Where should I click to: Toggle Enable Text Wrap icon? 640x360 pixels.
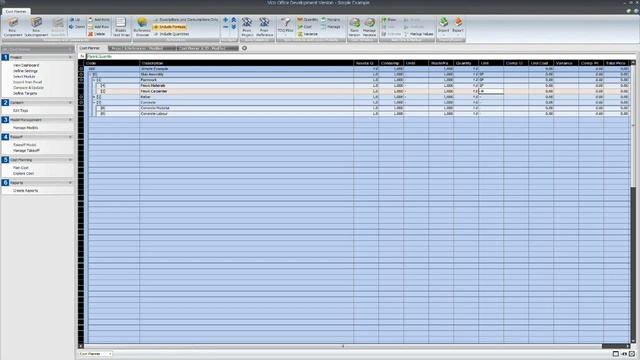click(121, 27)
